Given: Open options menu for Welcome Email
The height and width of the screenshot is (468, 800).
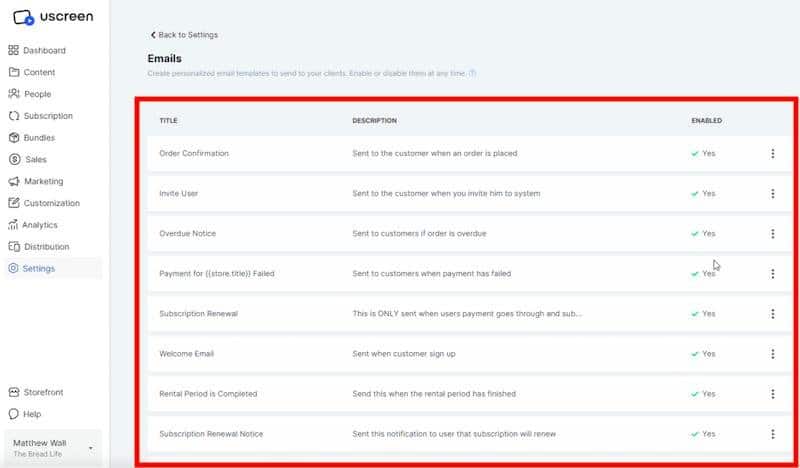Looking at the screenshot, I should (772, 354).
